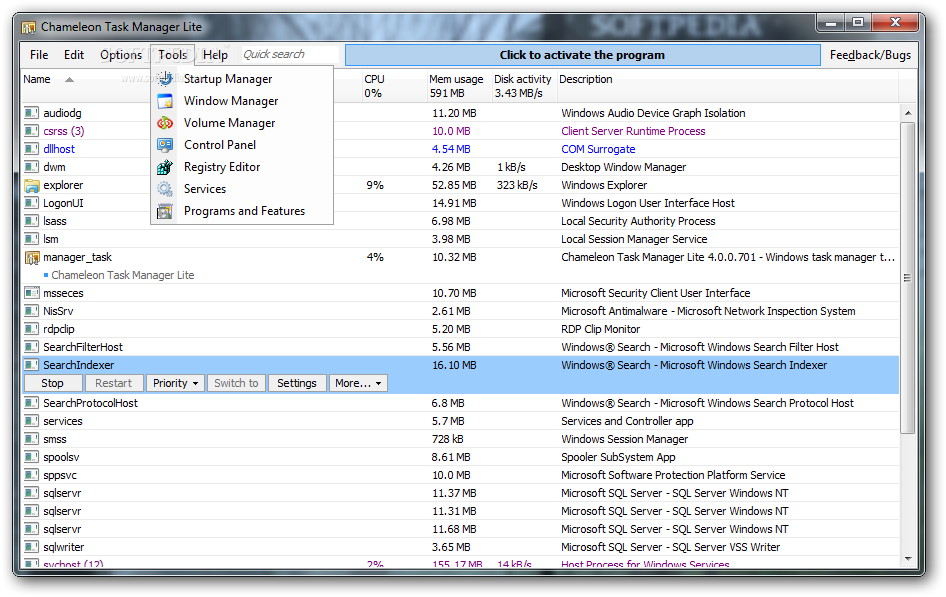Click the Tools menu
The height and width of the screenshot is (597, 946).
tap(173, 55)
